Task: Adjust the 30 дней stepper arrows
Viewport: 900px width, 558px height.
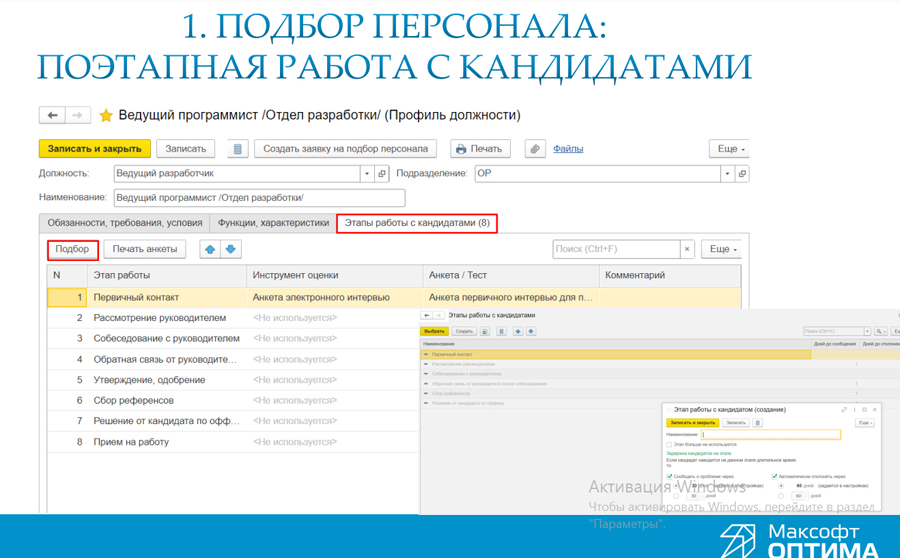Action: (701, 496)
